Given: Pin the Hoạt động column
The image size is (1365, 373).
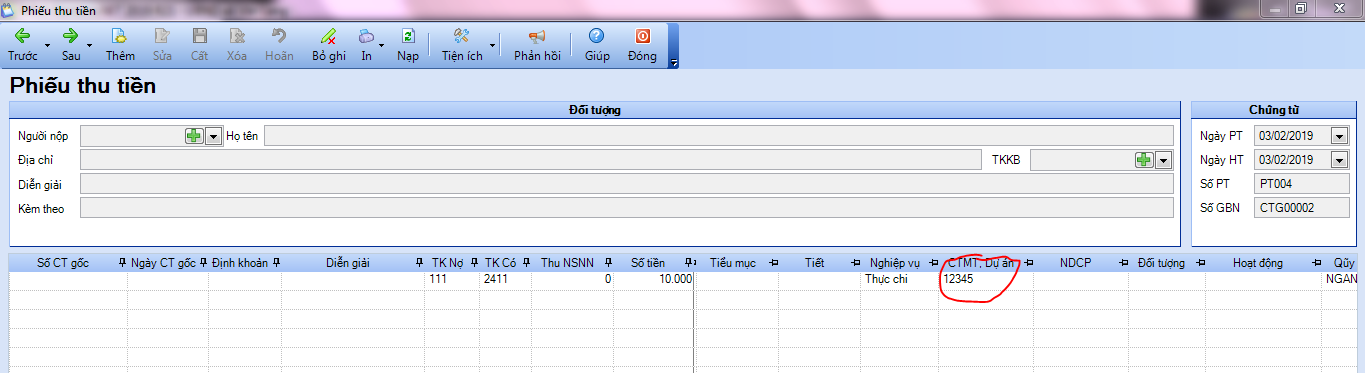Looking at the screenshot, I should coord(1317,263).
